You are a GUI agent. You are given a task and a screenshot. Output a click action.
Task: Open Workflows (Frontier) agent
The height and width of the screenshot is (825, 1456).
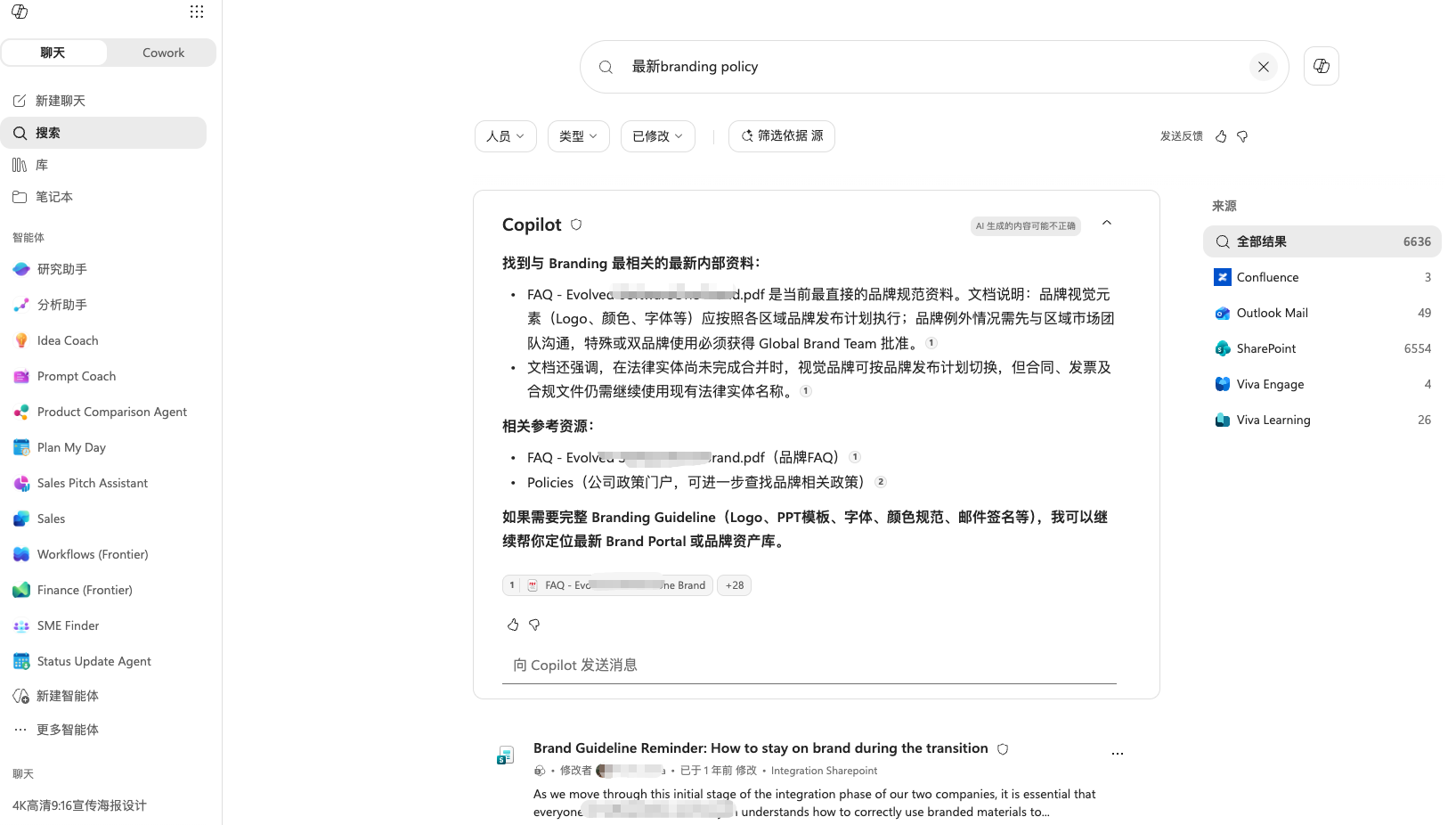(103, 554)
